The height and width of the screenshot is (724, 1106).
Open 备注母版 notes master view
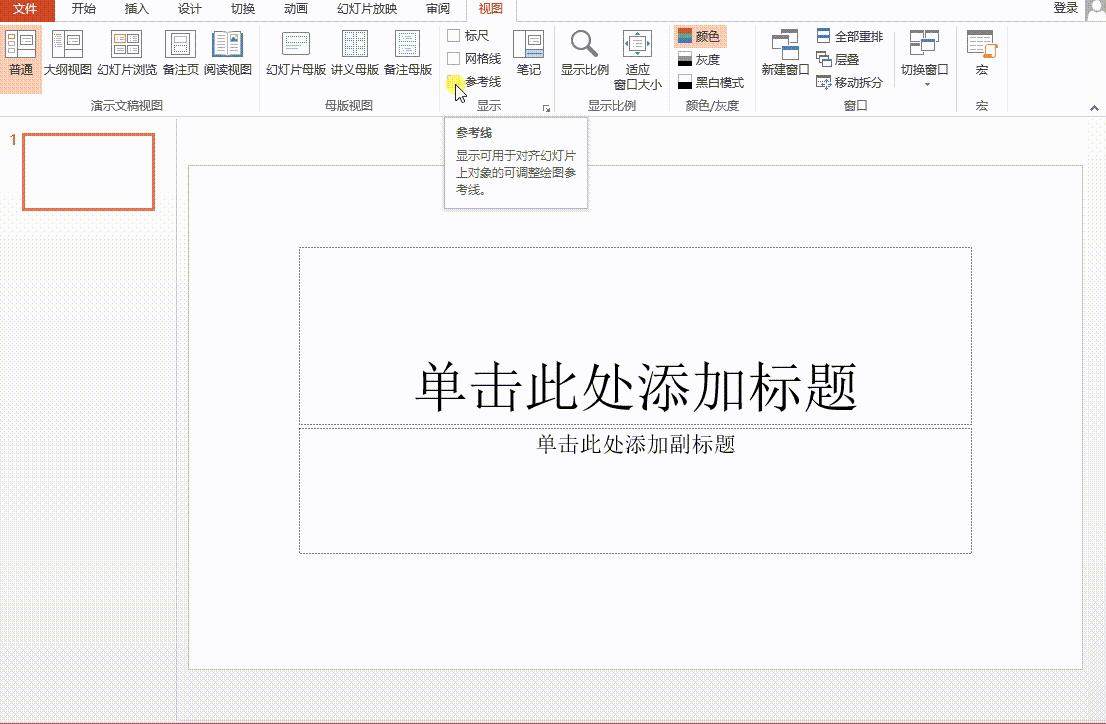(407, 55)
